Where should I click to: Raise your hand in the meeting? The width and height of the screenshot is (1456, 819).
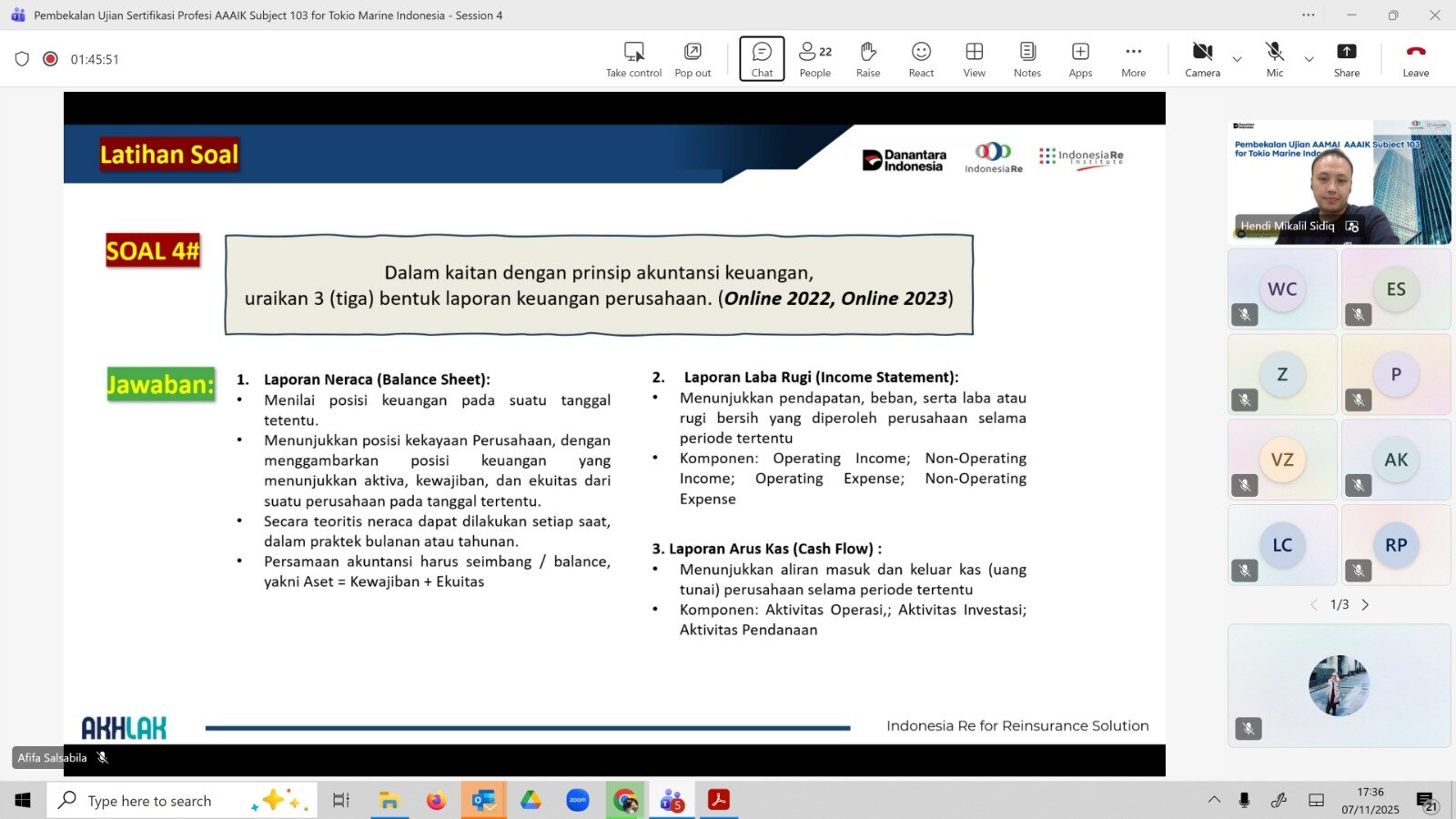coord(867,59)
